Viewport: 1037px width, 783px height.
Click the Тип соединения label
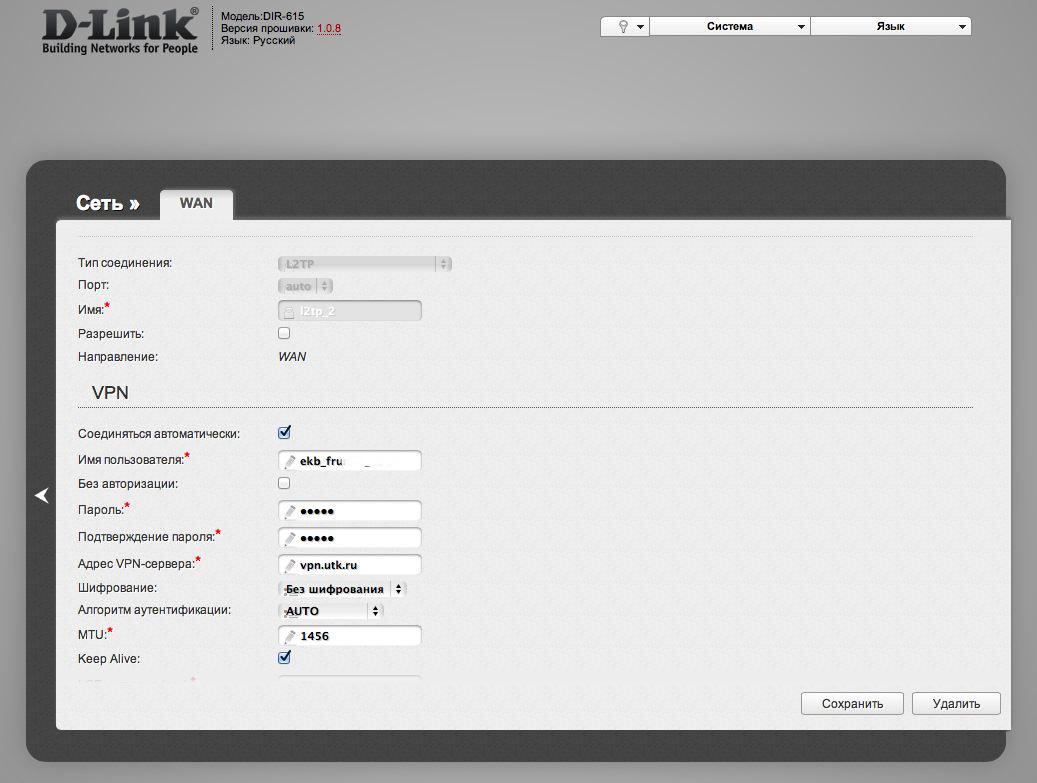pyautogui.click(x=125, y=263)
